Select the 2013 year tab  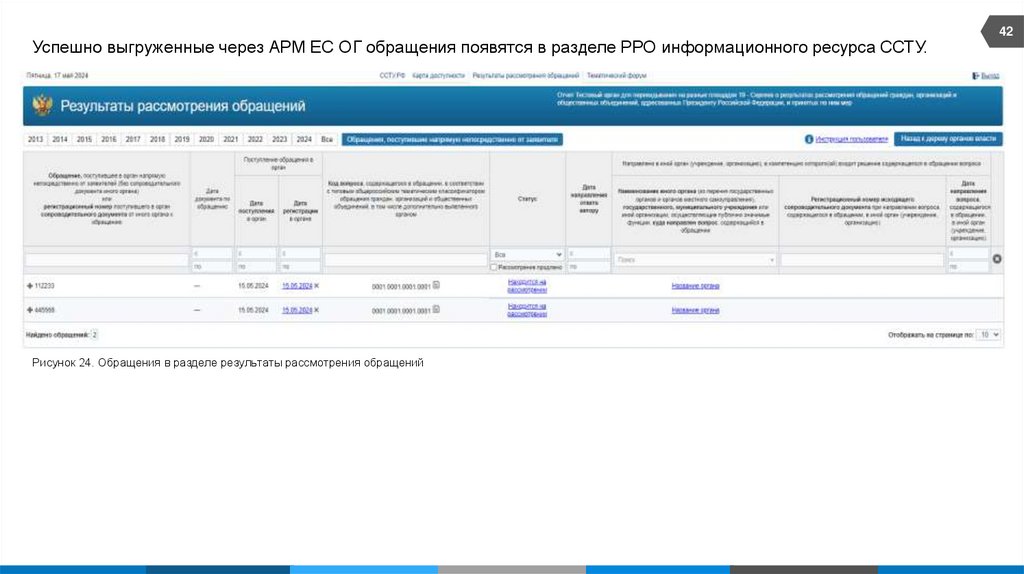(35, 139)
